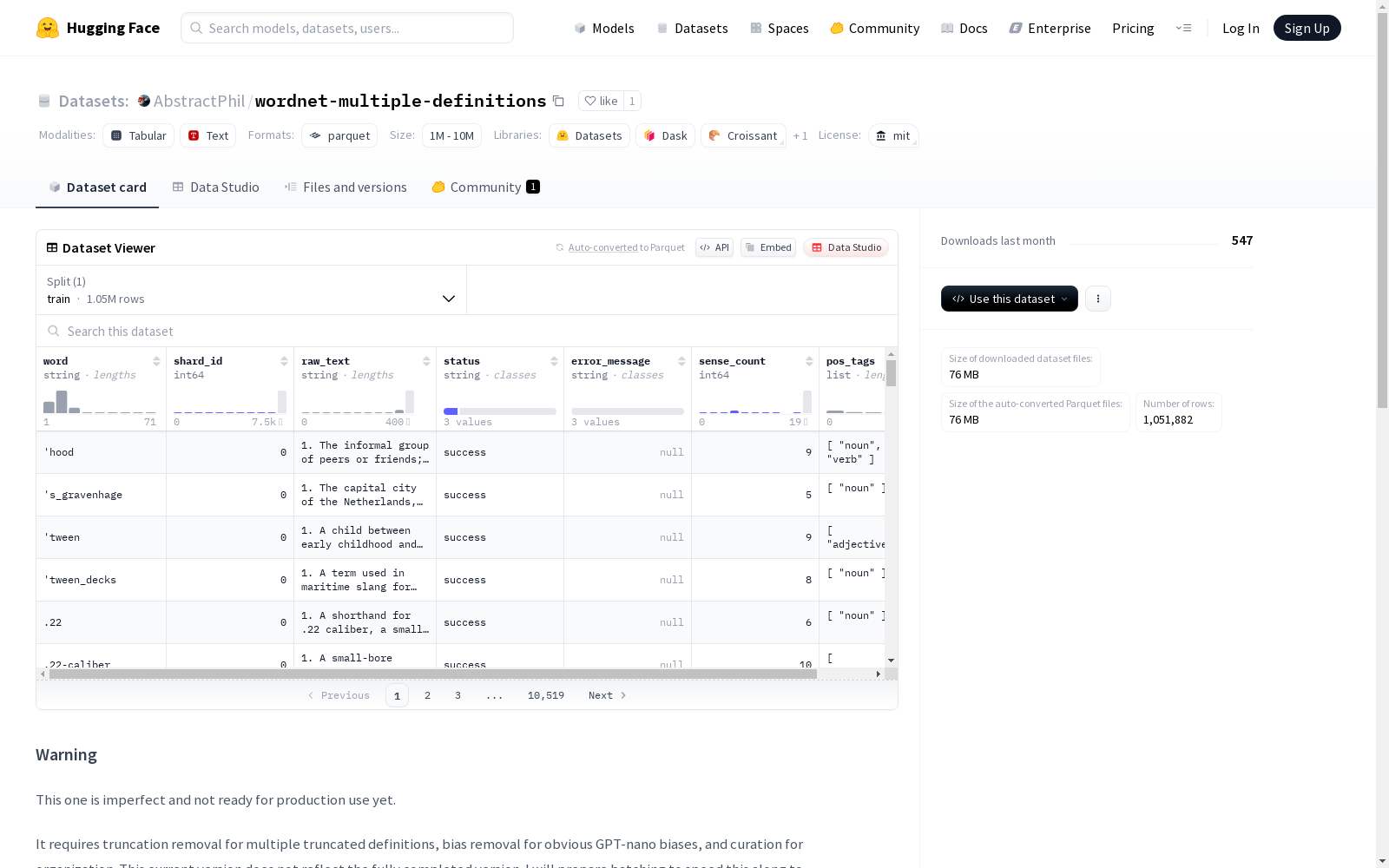Open the AbstractPhil profile link
The image size is (1389, 868).
pos(200,101)
